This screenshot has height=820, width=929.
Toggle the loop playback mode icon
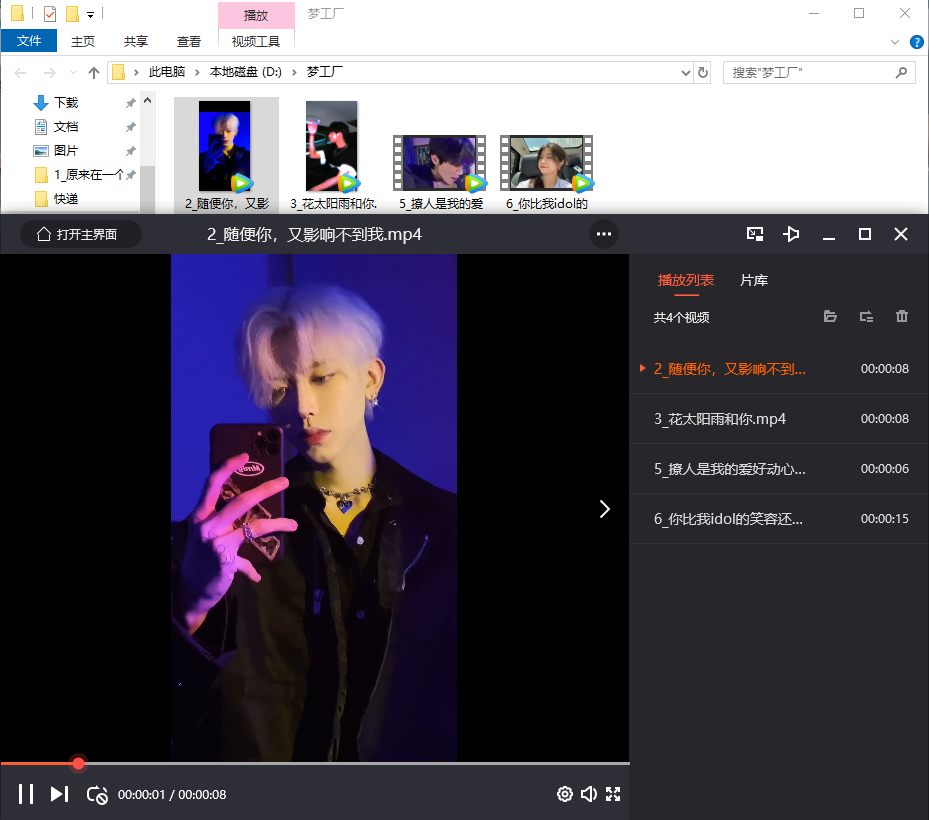(x=97, y=795)
